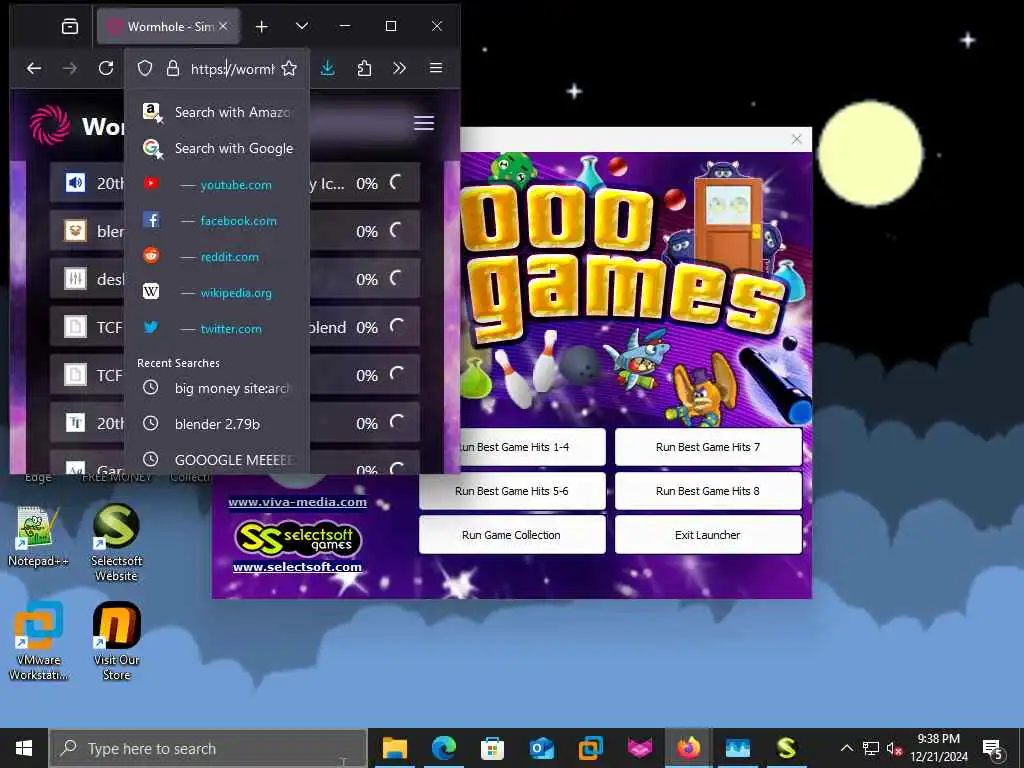The height and width of the screenshot is (768, 1024).
Task: Open www.viva-media.com link
Action: (297, 502)
